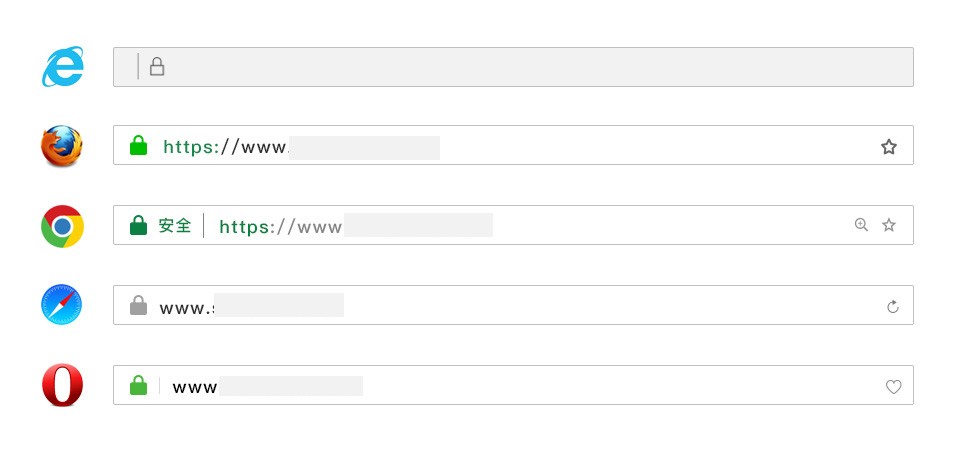Click the green padlock in Chrome bar

click(139, 226)
